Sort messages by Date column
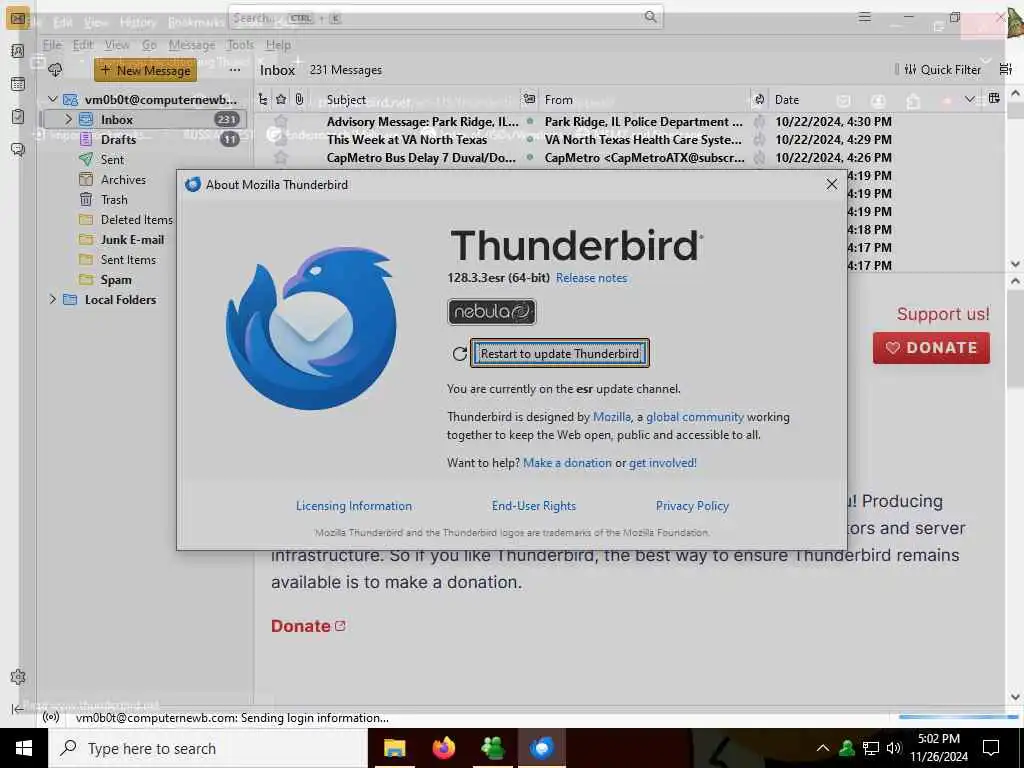1024x768 pixels. point(786,99)
